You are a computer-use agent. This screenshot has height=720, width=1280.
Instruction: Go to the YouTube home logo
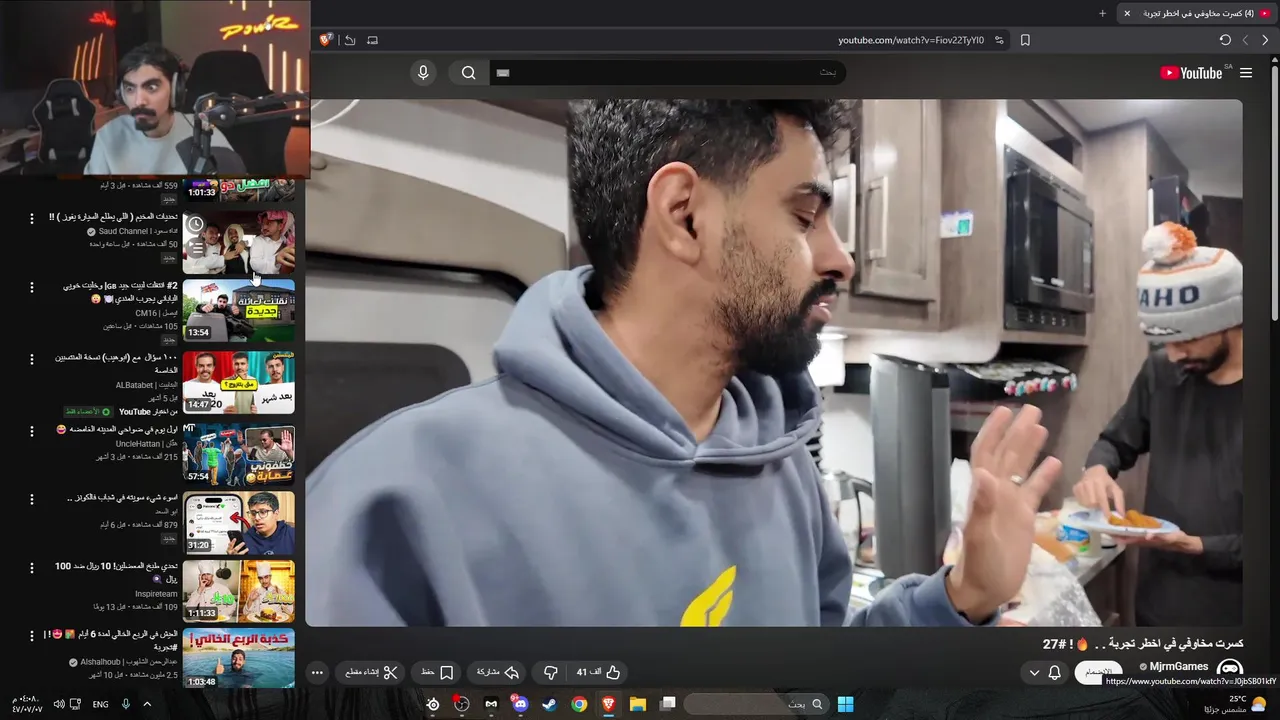click(1191, 73)
